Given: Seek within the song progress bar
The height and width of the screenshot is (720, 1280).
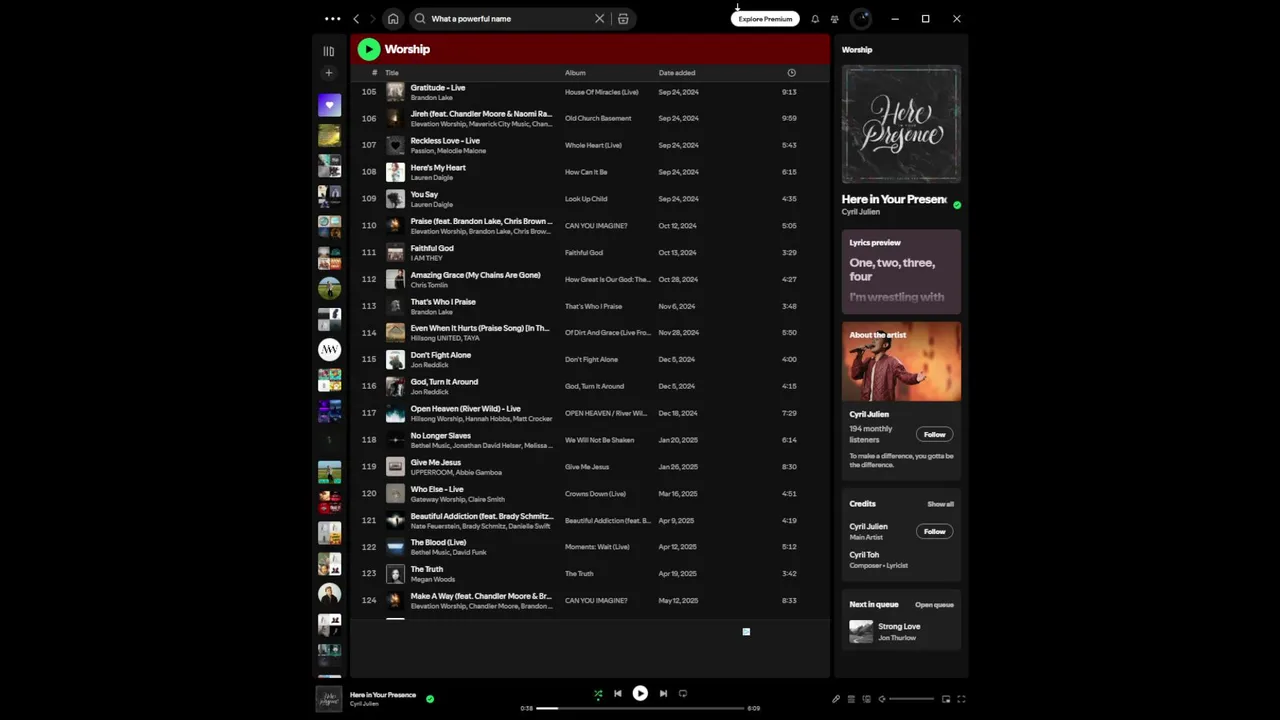Looking at the screenshot, I should point(640,708).
